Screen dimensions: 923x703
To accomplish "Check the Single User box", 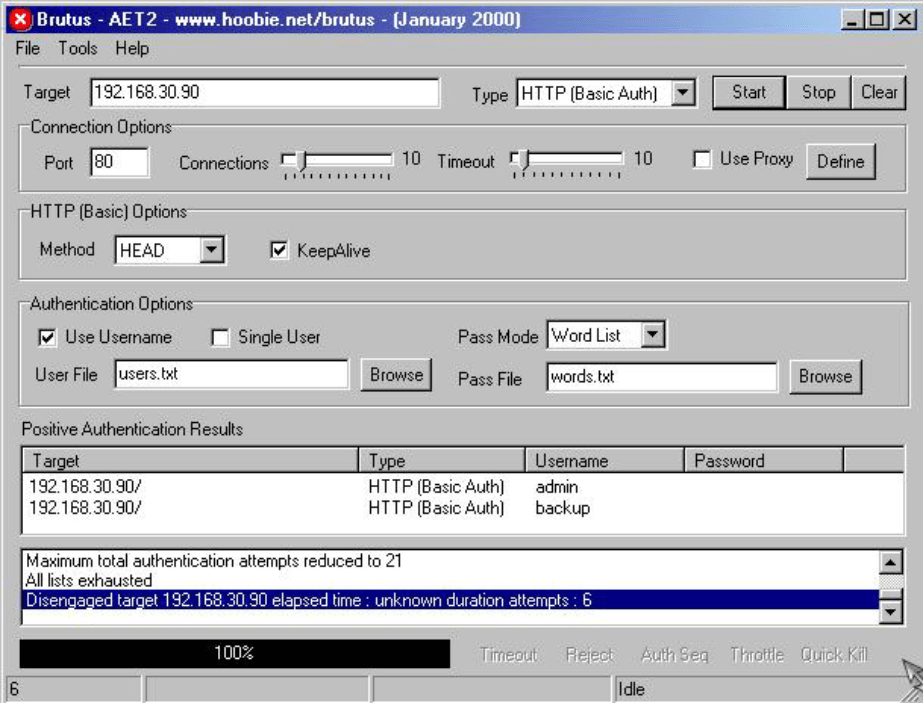I will 220,338.
